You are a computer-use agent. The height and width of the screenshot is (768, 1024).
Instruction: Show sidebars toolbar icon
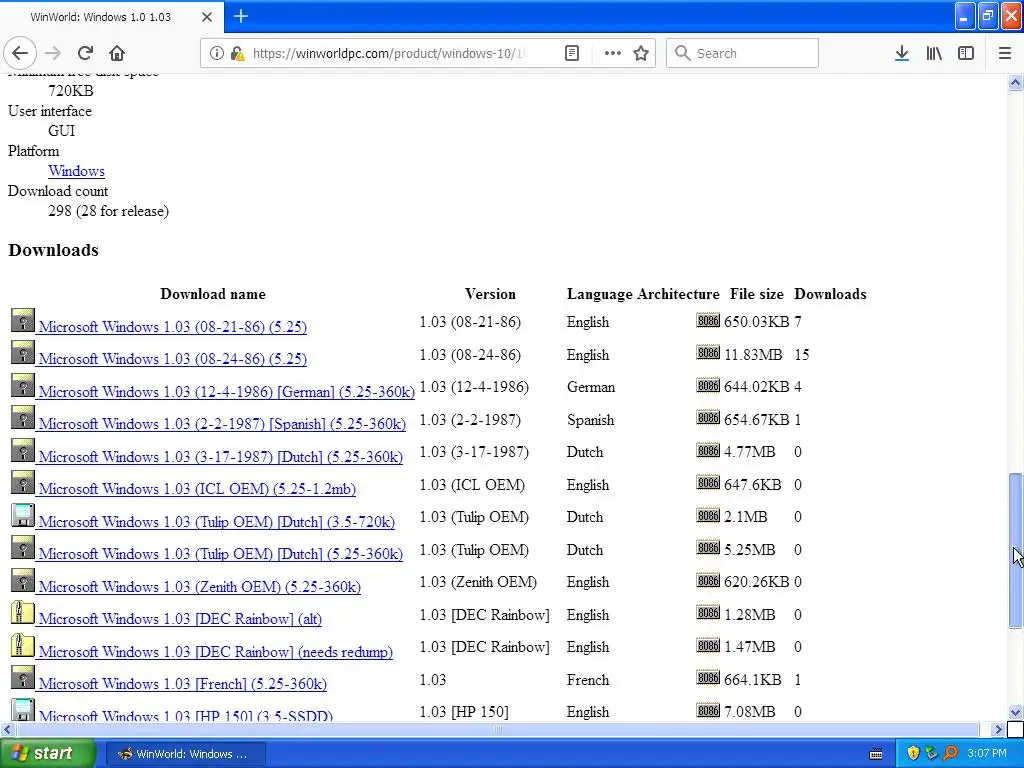[x=966, y=53]
